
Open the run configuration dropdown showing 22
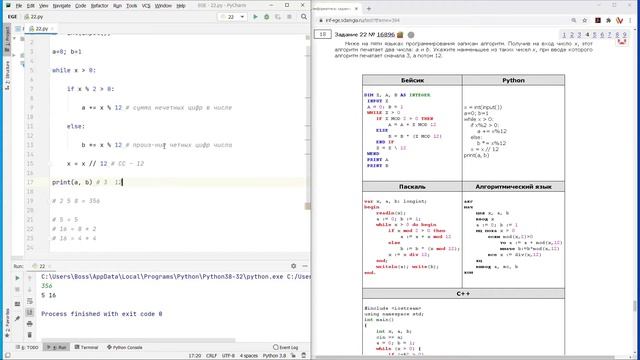point(232,17)
